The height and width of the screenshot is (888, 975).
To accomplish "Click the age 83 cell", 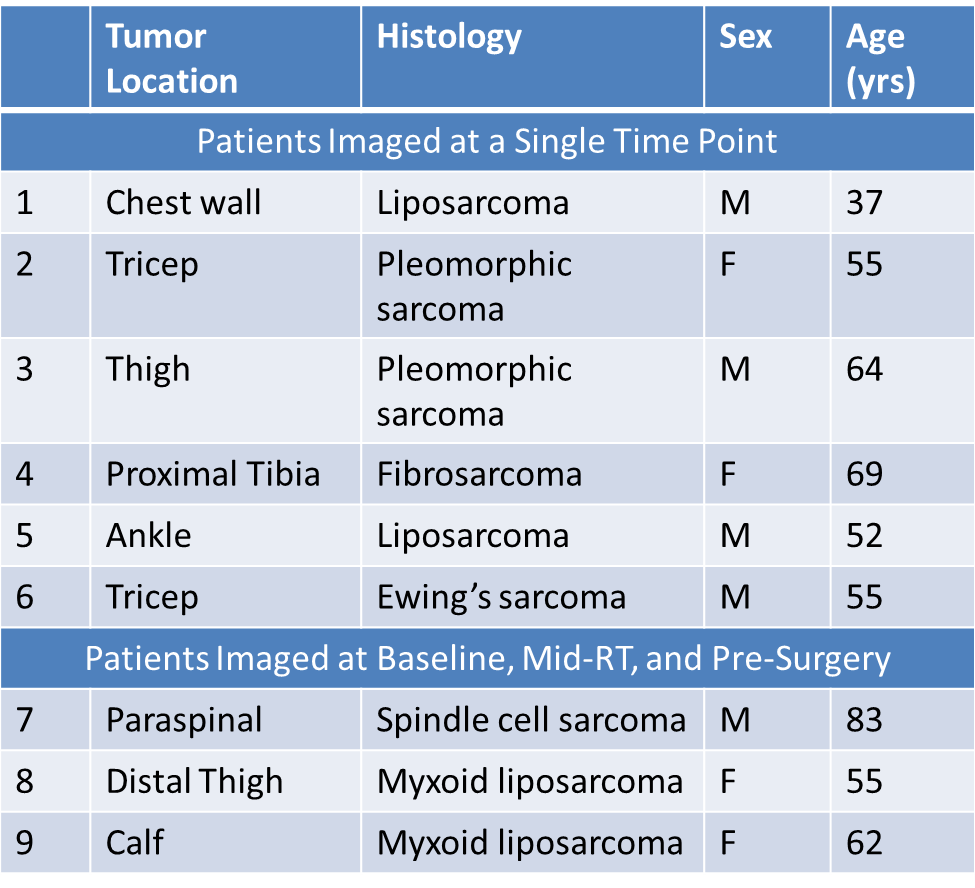I will tap(865, 720).
